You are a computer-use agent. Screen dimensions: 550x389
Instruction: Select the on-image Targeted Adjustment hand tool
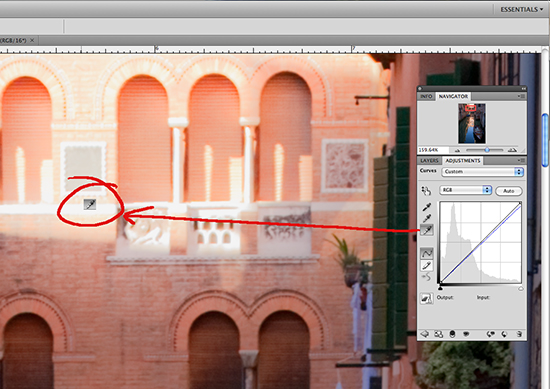tap(426, 191)
